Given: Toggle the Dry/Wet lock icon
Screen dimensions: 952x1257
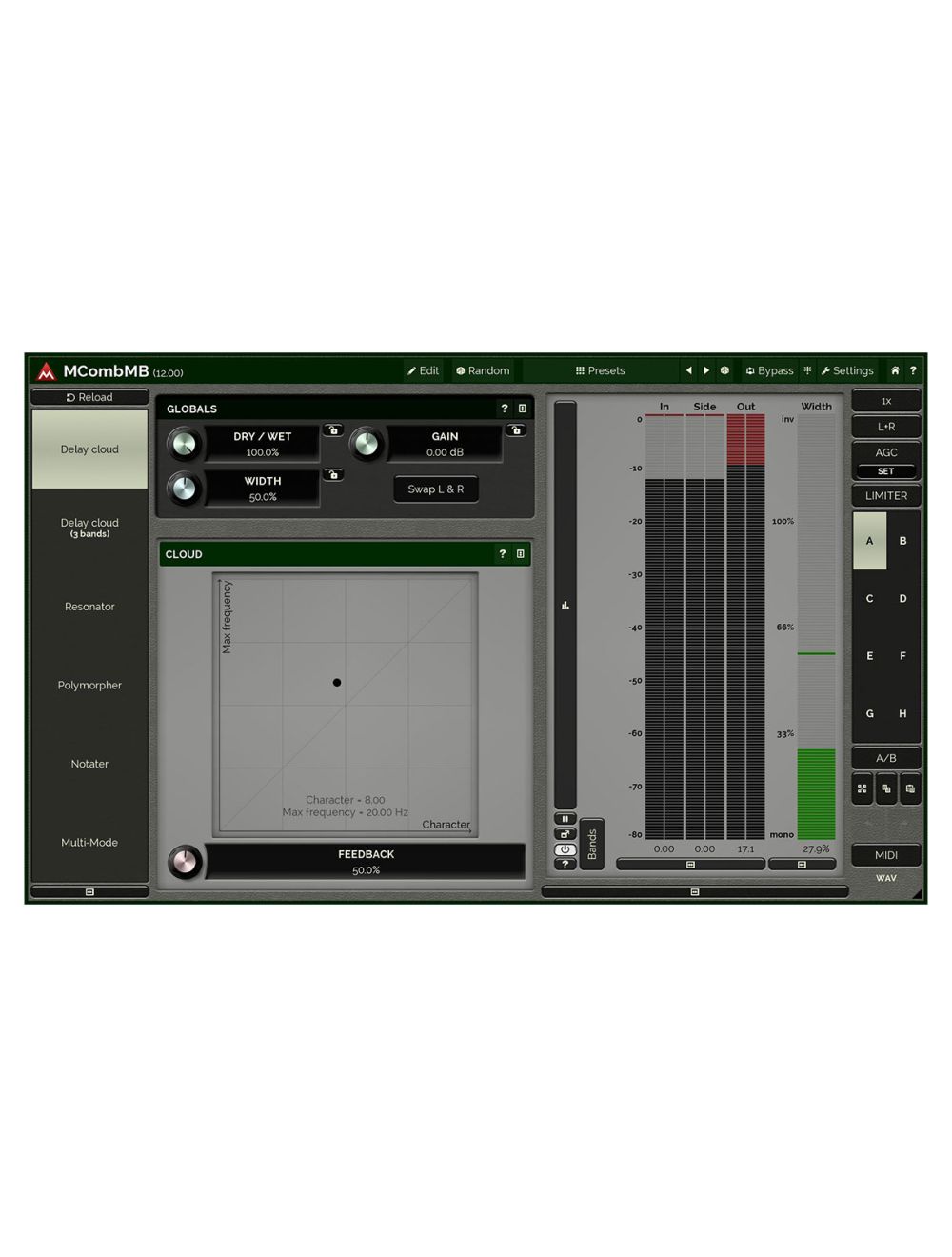Looking at the screenshot, I should click(x=333, y=430).
